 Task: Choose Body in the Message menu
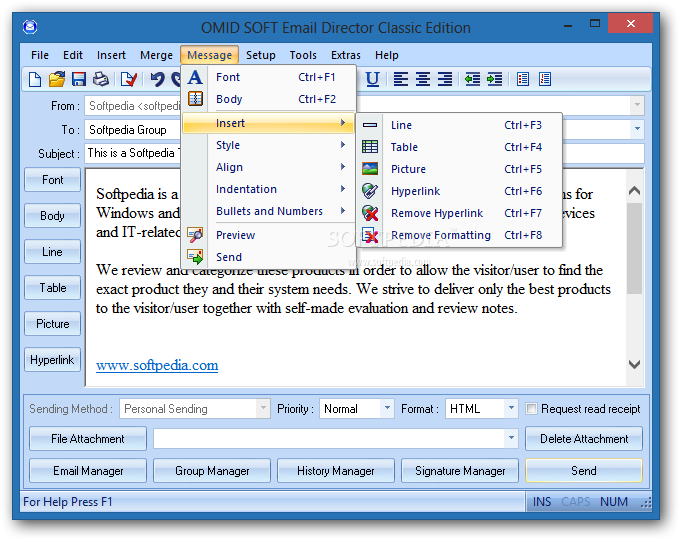pos(270,99)
